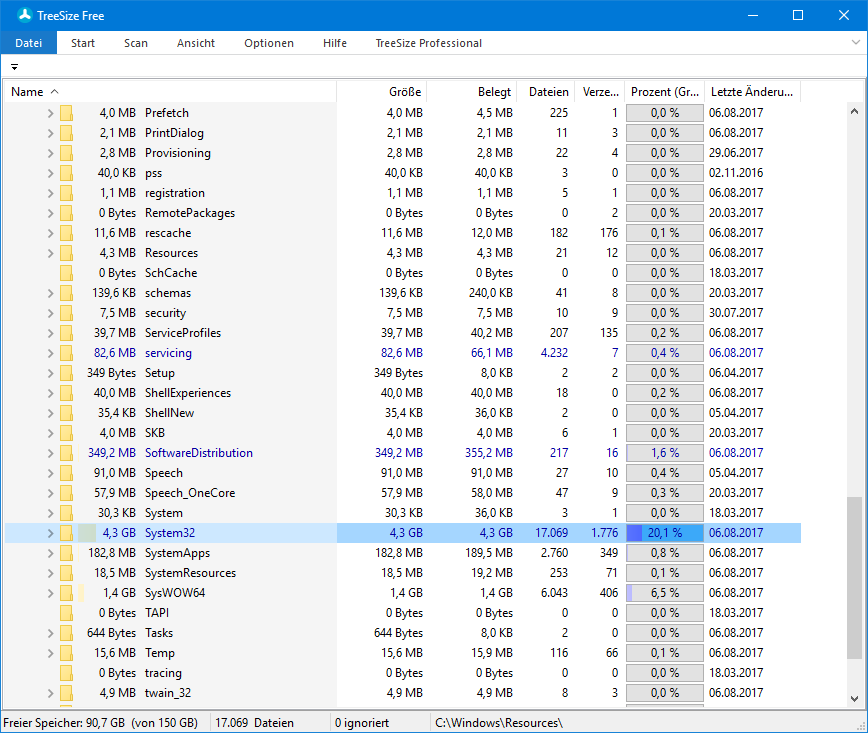
Task: Sort by the Größe column header
Action: pyautogui.click(x=382, y=92)
